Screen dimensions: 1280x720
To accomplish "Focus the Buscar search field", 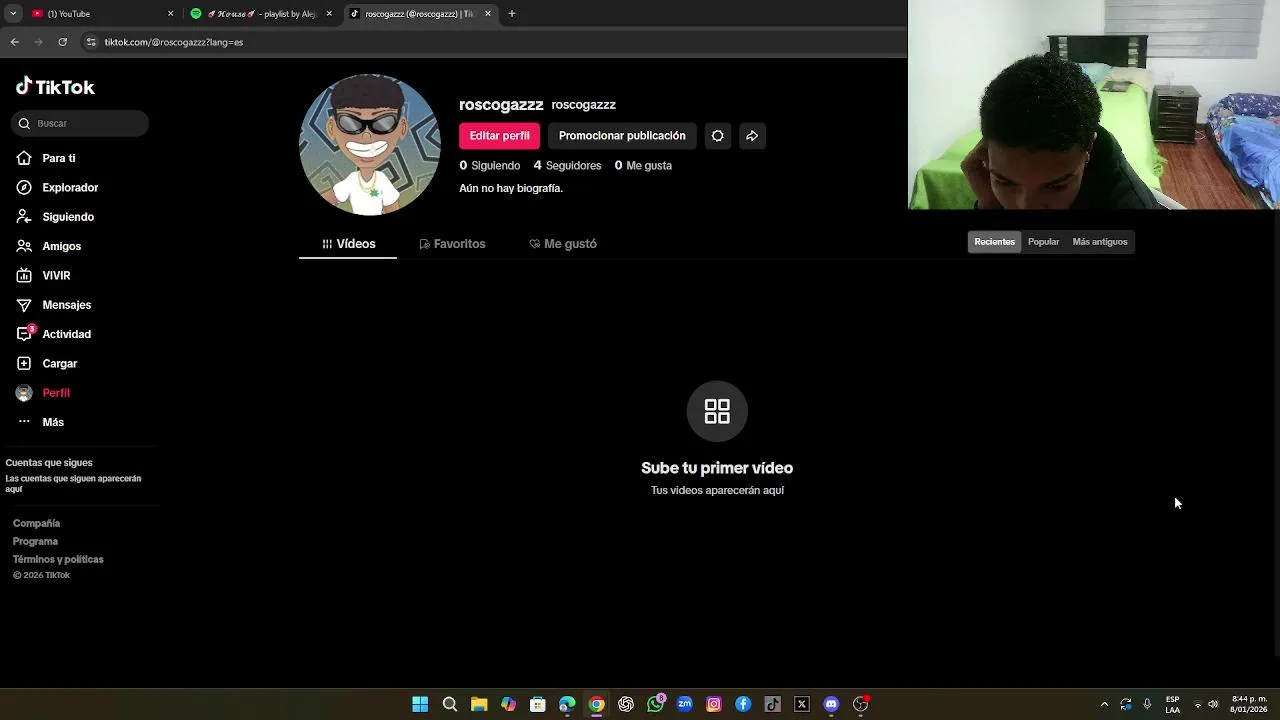I will (x=80, y=123).
